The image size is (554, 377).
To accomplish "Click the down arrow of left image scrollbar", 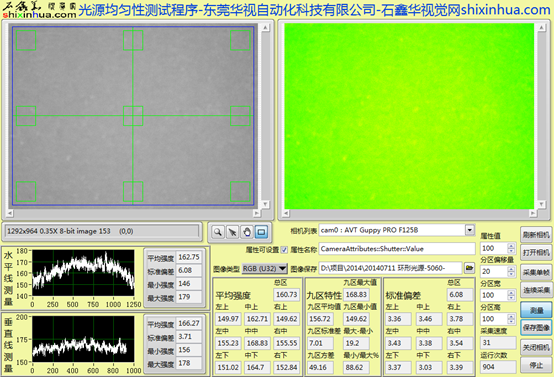I will click(x=265, y=204).
